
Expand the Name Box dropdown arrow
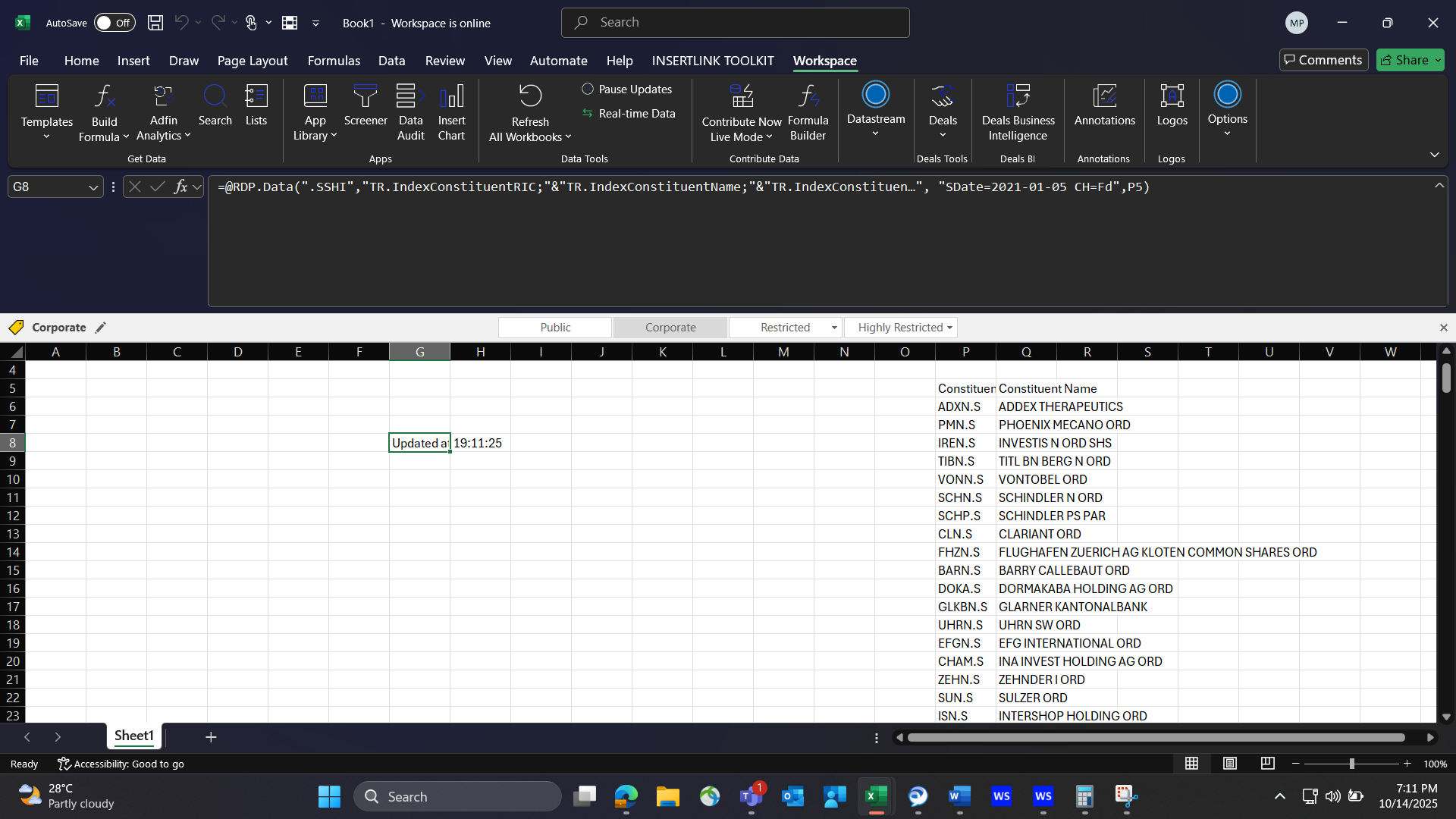click(x=93, y=187)
